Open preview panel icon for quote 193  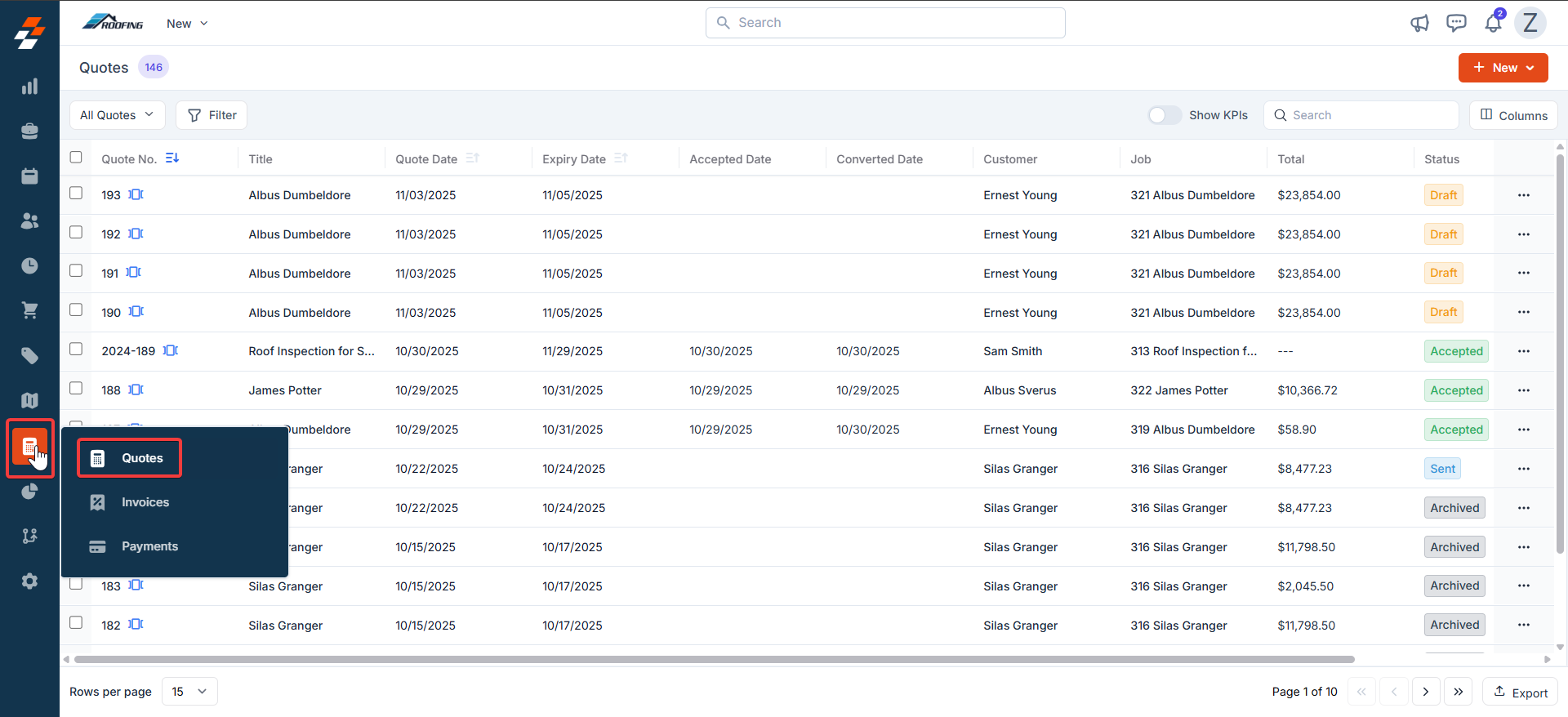pos(136,194)
